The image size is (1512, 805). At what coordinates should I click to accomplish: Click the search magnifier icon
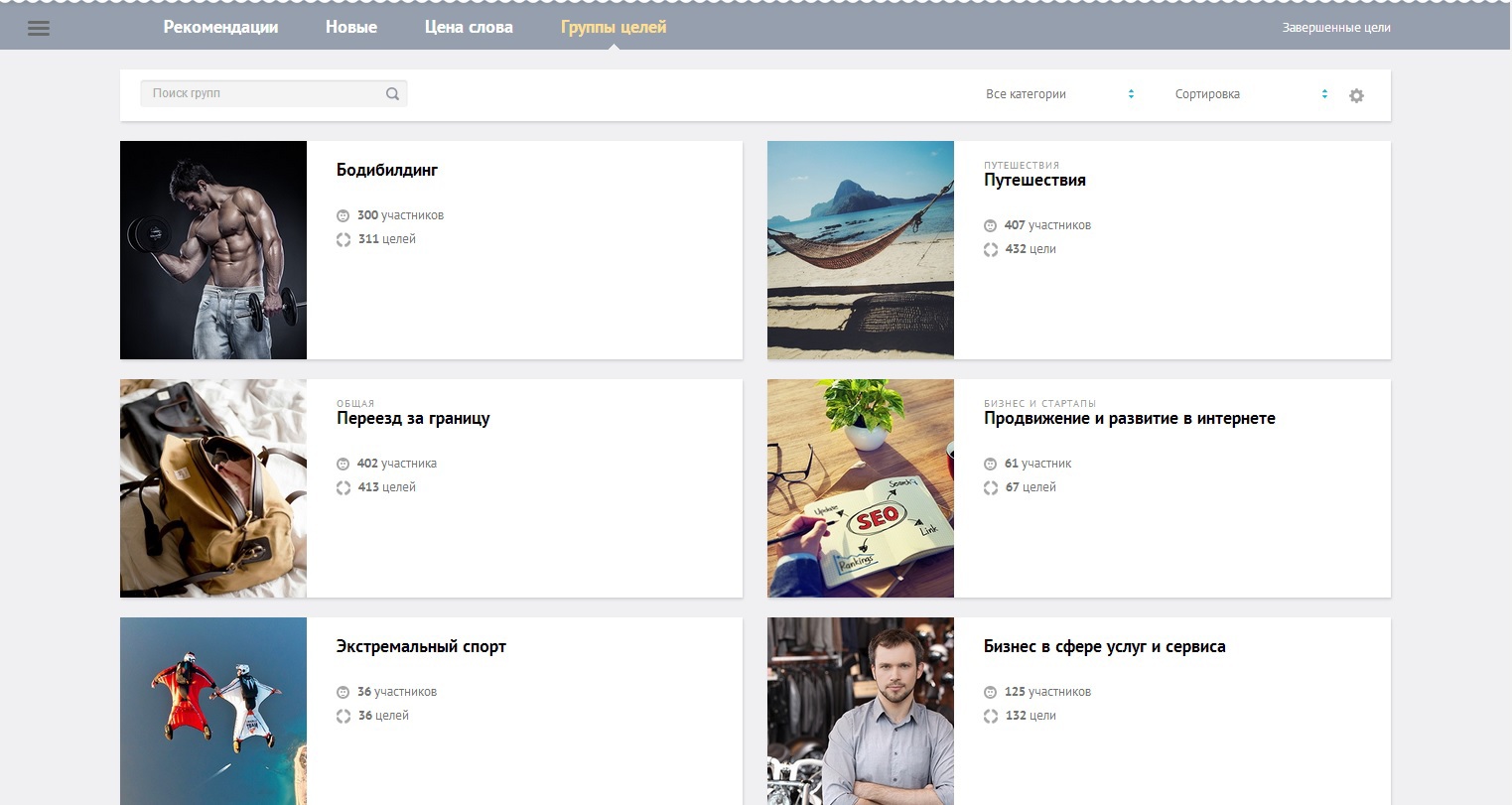pos(393,92)
